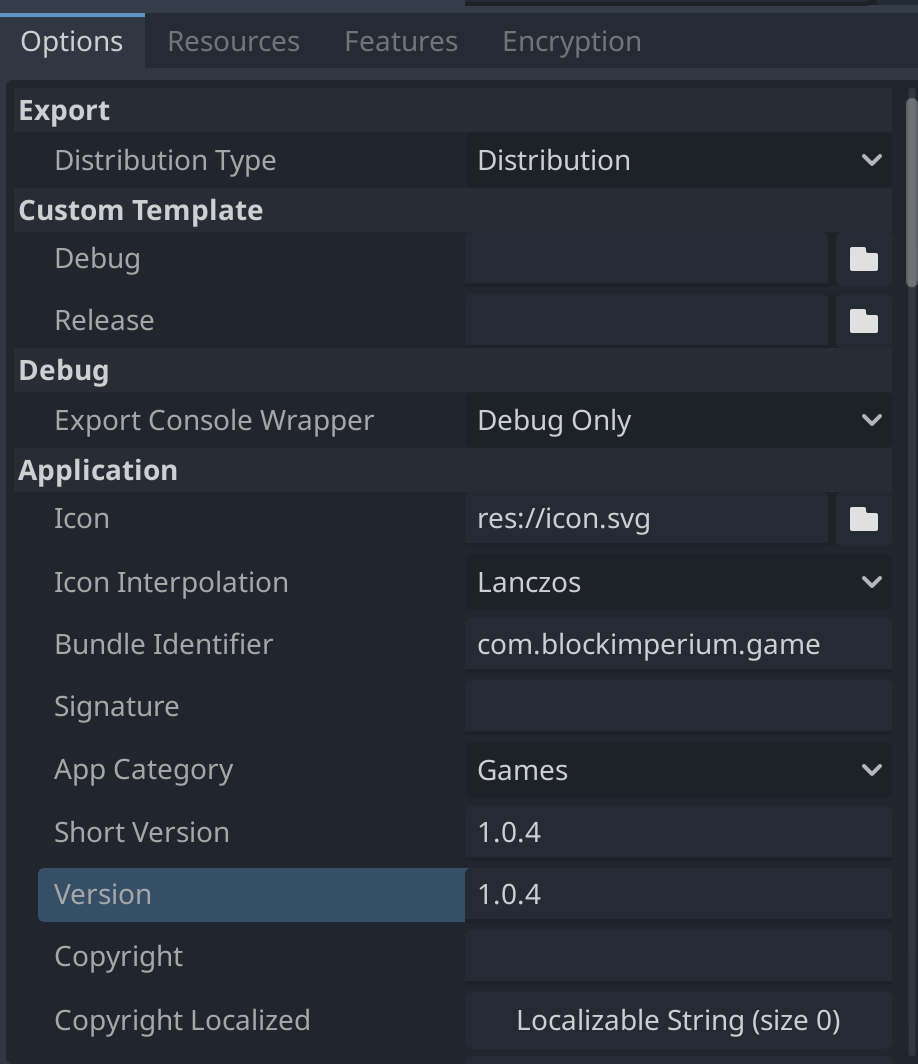The image size is (918, 1064).
Task: Open the file browser for the Icon field
Action: coord(863,518)
